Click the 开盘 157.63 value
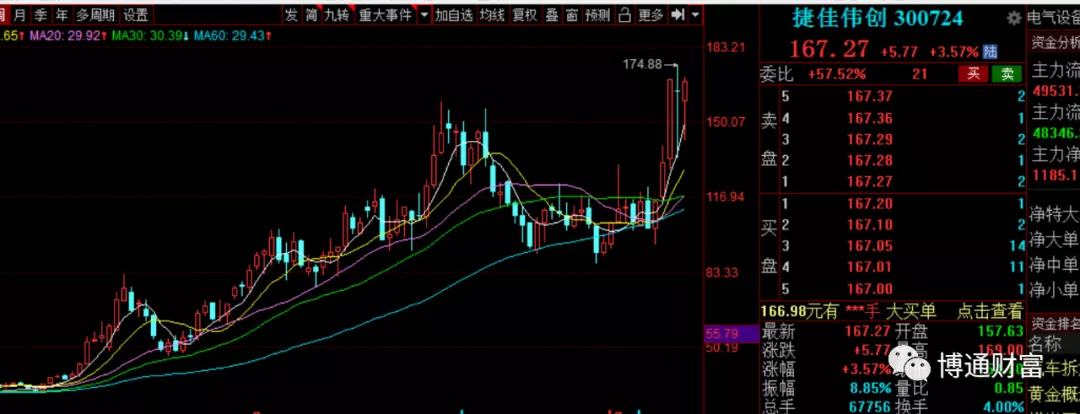 tap(999, 332)
